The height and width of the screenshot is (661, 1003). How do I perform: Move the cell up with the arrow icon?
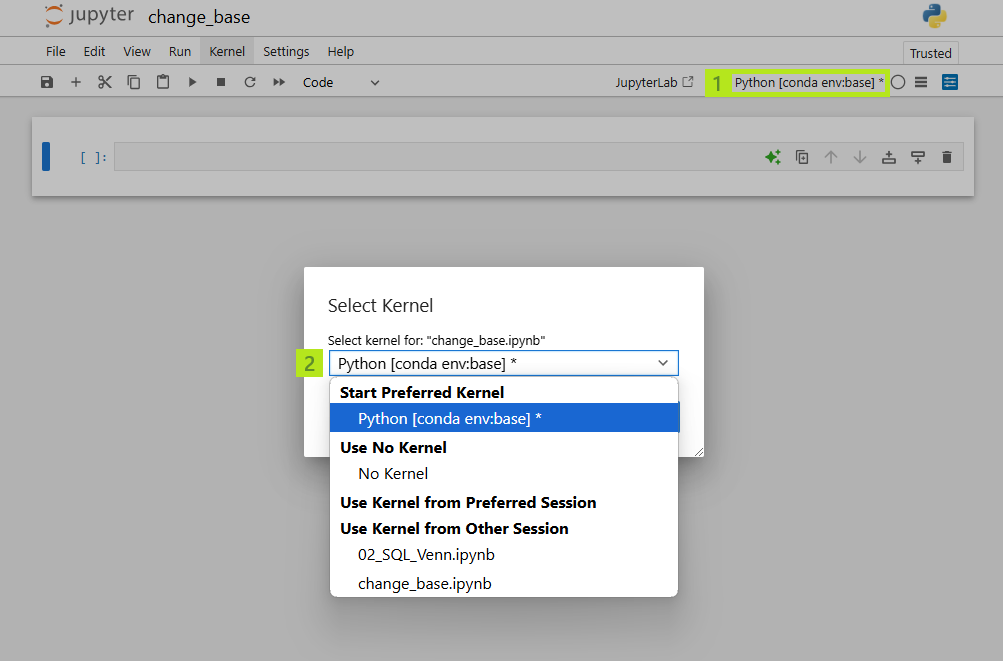coord(831,157)
